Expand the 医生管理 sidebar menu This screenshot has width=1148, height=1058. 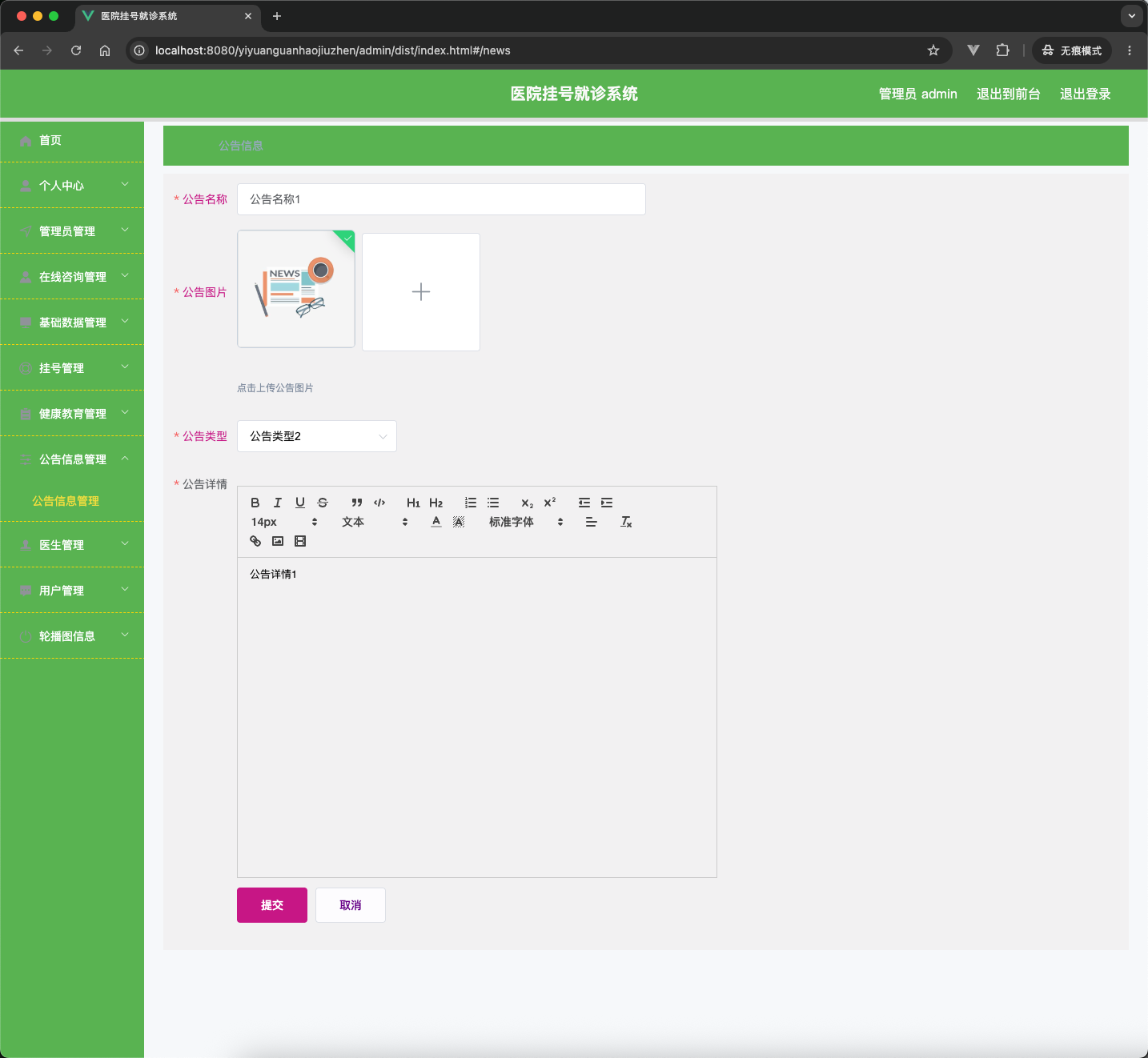coord(72,545)
